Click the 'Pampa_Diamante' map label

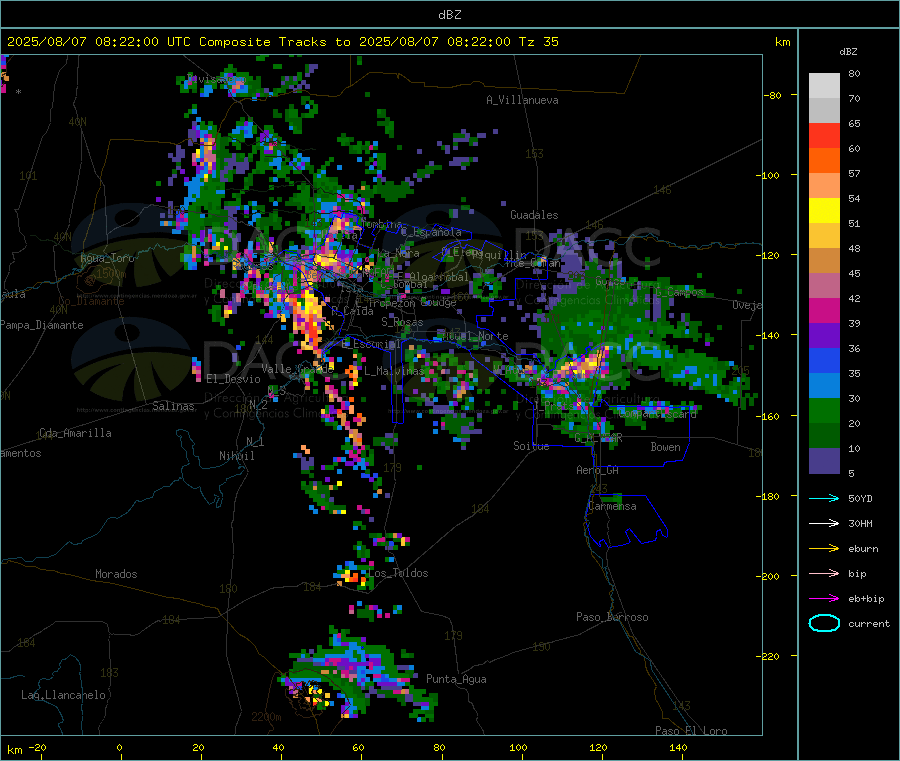(x=42, y=325)
